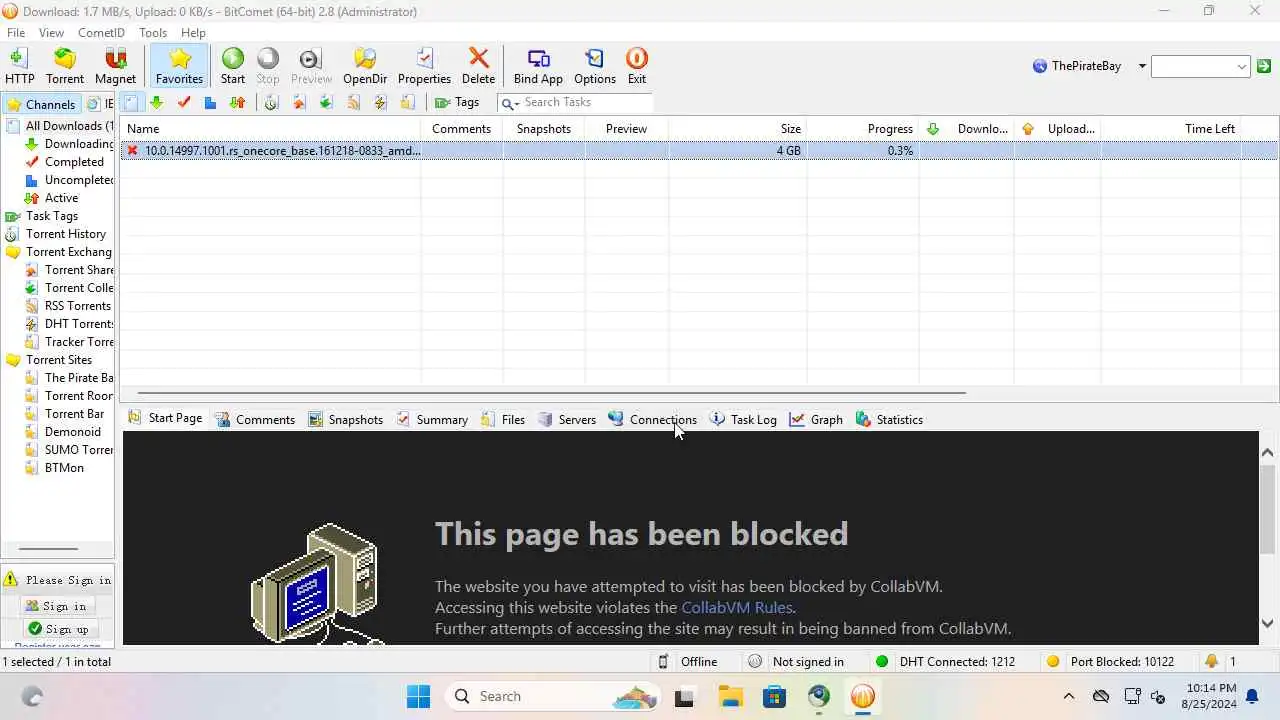The image size is (1280, 720).
Task: Sort the task list by the Progress column
Action: click(863, 129)
